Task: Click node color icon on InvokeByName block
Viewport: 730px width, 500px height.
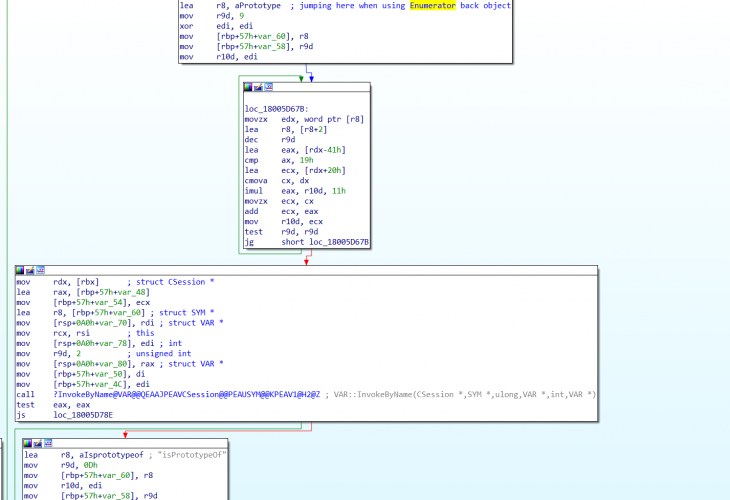Action: tap(20, 270)
